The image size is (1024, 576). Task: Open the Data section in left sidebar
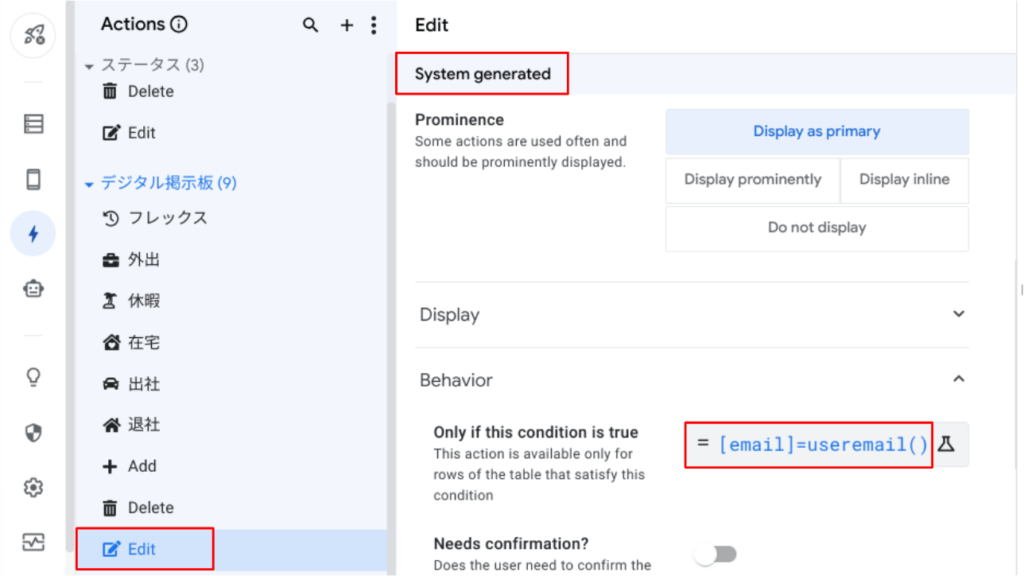coord(33,124)
